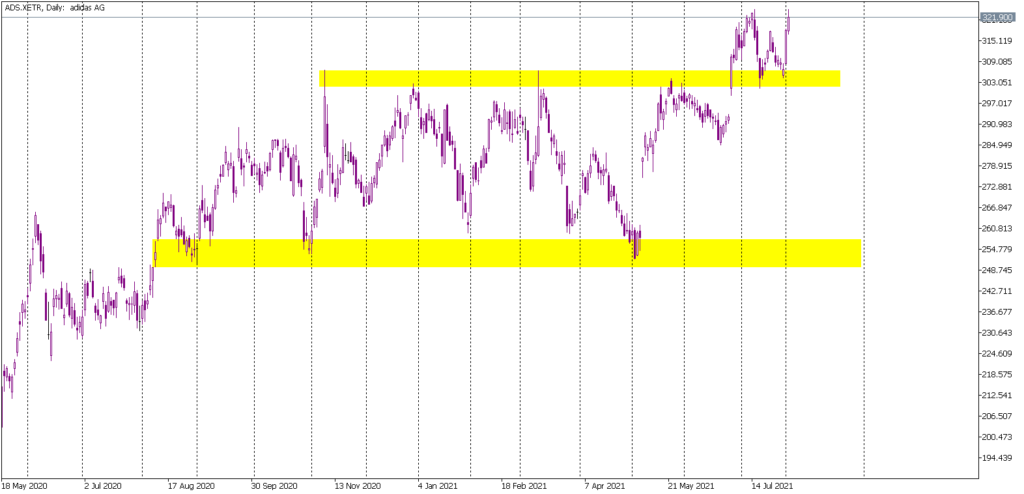Click the 236.677 price axis label
The height and width of the screenshot is (494, 1024).
[x=997, y=312]
